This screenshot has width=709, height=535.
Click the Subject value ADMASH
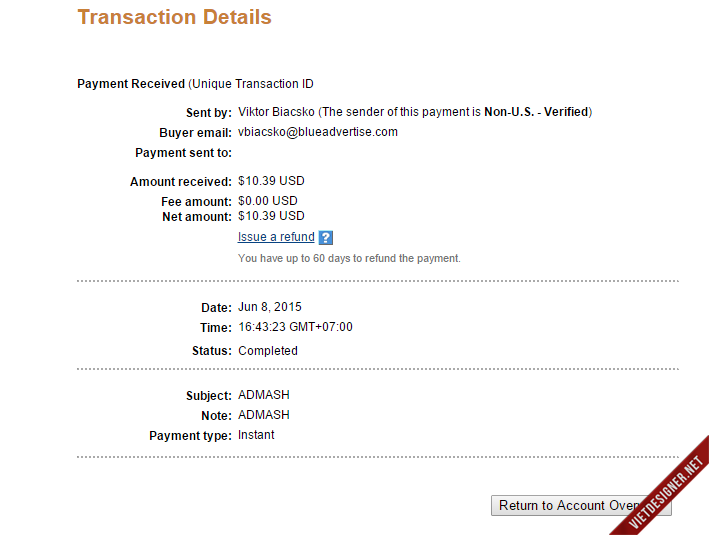pyautogui.click(x=264, y=396)
